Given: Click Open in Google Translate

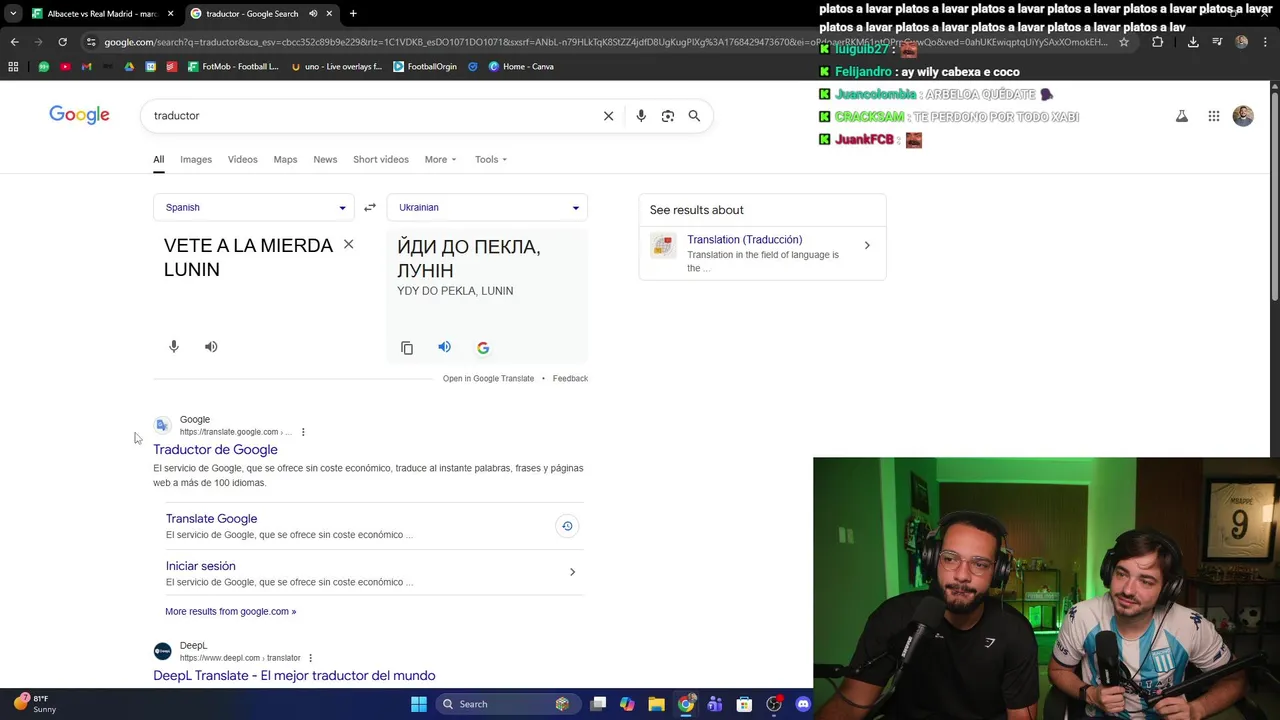Looking at the screenshot, I should pyautogui.click(x=488, y=378).
